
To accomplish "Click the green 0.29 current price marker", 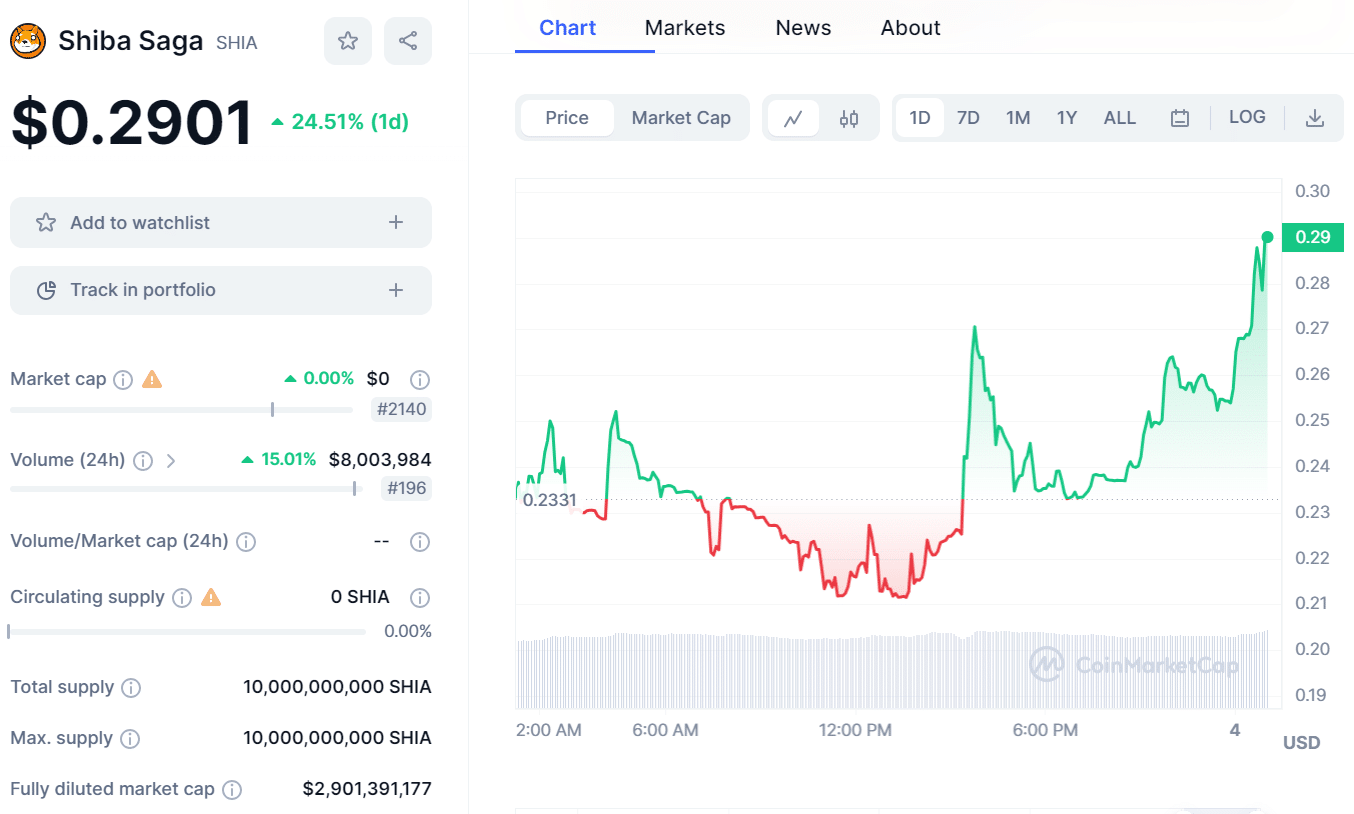I will click(1313, 237).
